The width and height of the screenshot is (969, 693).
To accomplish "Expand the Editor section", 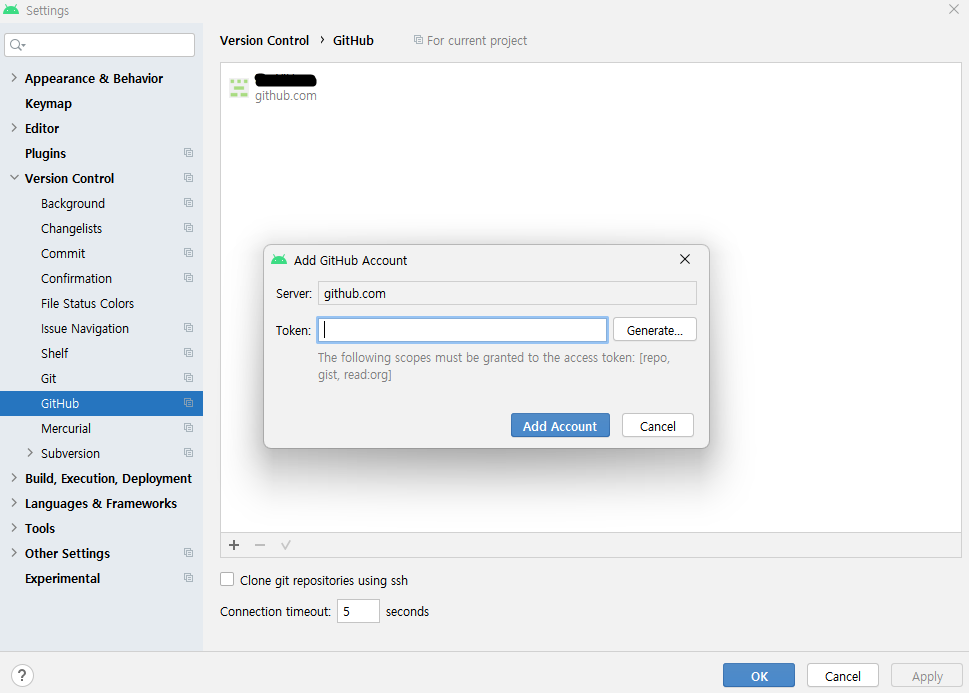I will point(14,128).
